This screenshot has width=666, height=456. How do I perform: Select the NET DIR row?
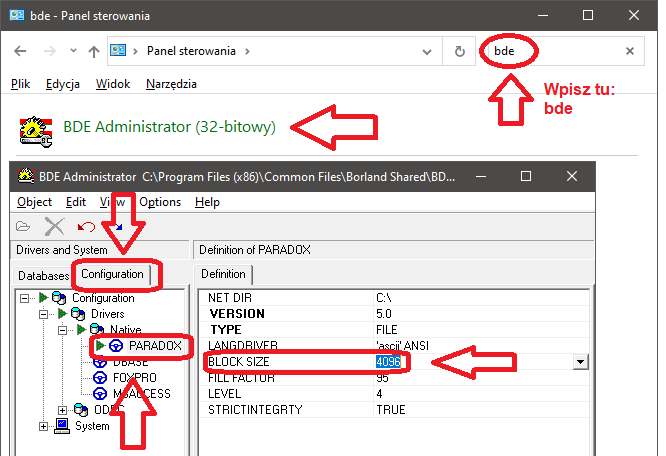(394, 298)
